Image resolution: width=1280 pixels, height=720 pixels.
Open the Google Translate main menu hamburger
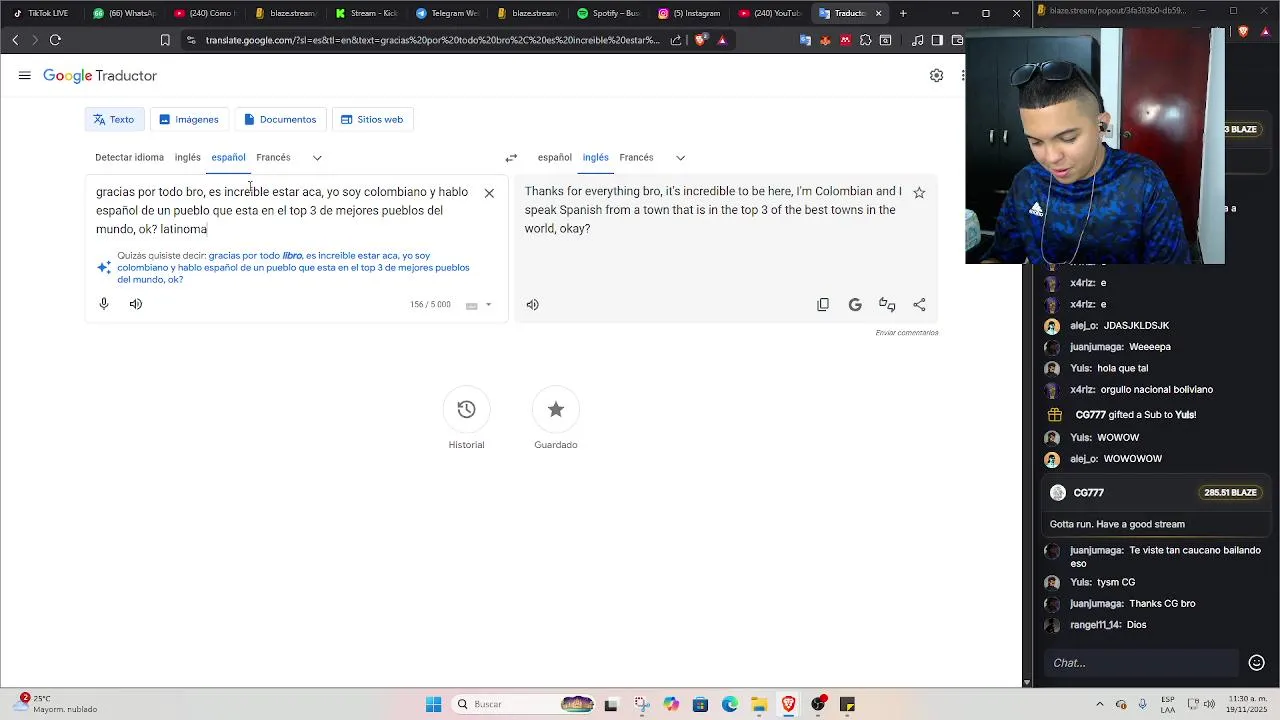coord(25,76)
